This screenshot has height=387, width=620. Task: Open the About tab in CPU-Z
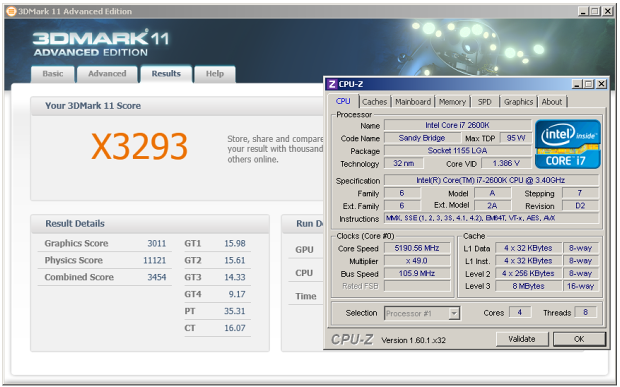pos(552,102)
